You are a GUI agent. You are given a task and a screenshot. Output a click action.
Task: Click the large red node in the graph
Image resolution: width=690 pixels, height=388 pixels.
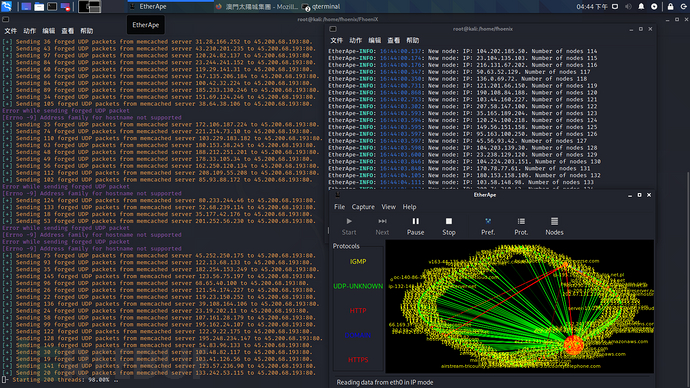click(573, 345)
